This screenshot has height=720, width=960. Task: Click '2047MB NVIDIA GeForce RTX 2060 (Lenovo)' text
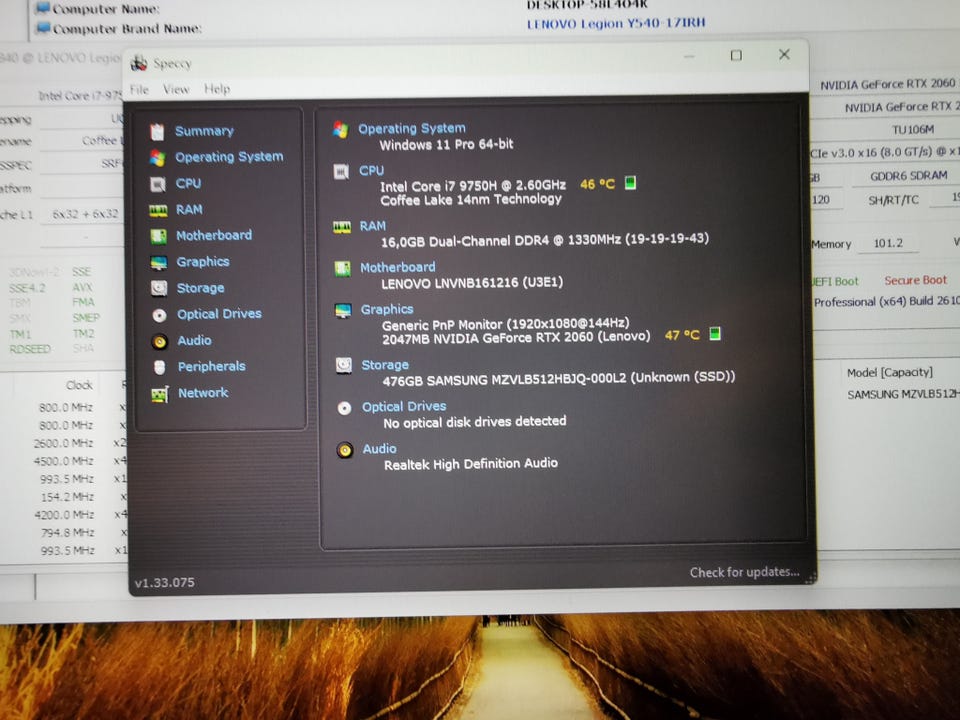[516, 337]
